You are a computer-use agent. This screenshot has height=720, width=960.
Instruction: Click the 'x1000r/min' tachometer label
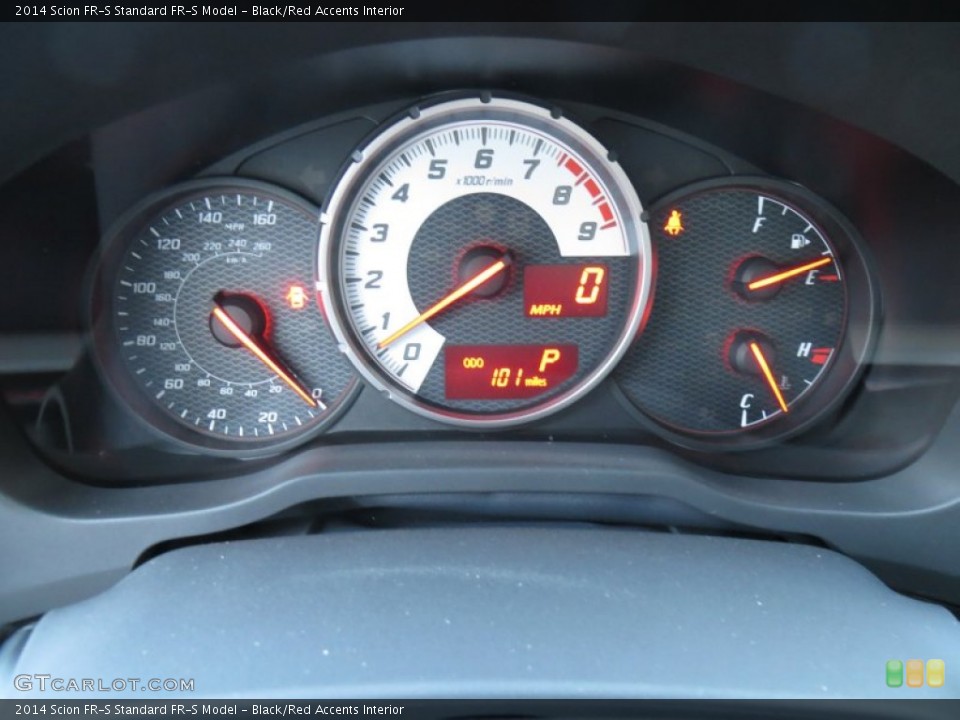484,181
